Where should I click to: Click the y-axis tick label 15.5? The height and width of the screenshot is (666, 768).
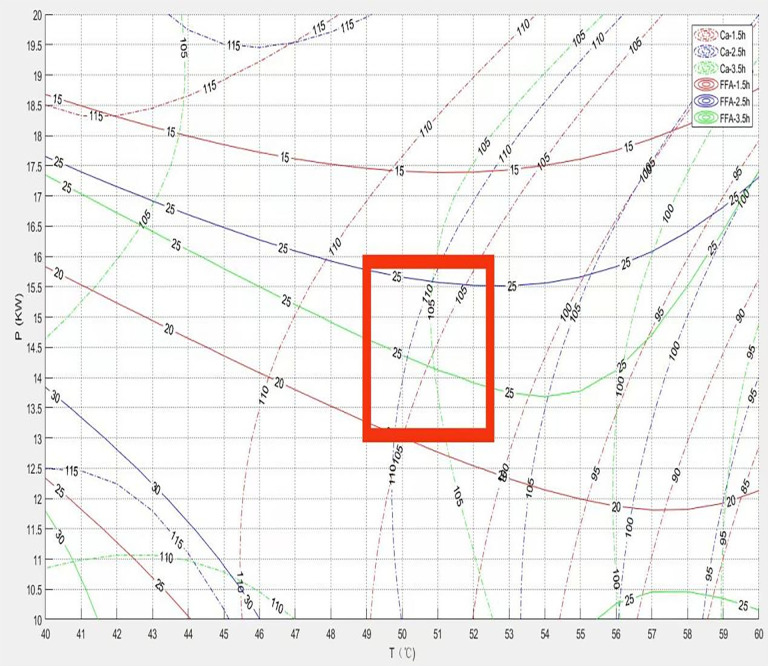click(x=34, y=287)
